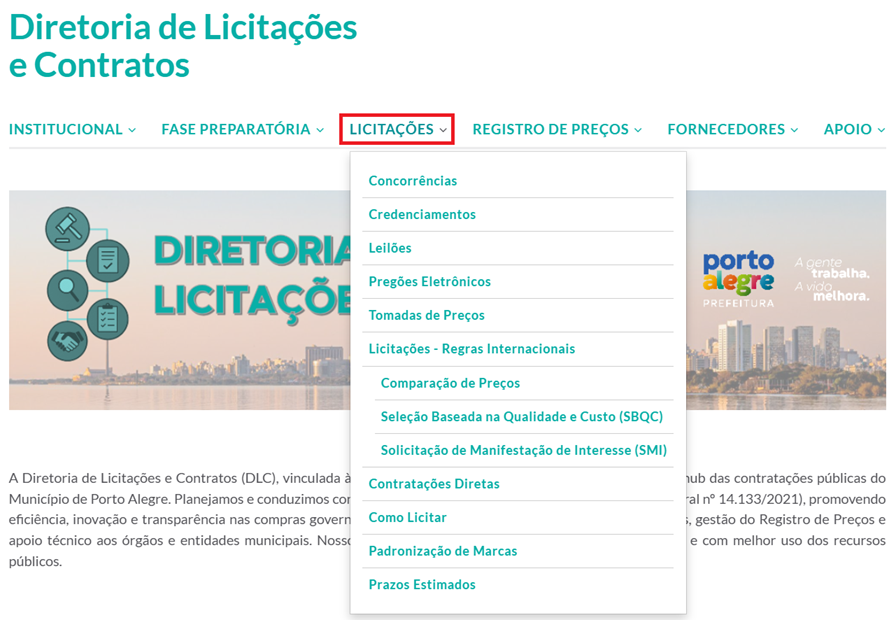Open the Concorrências link
This screenshot has height=620, width=896.
tap(413, 181)
